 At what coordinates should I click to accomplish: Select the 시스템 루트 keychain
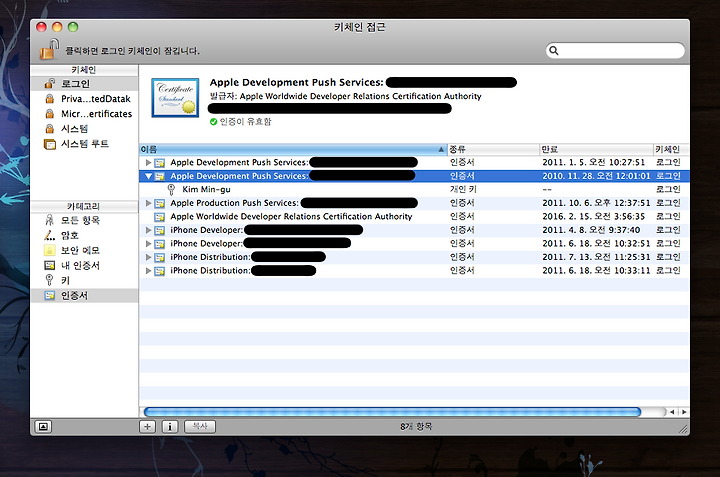(x=84, y=144)
